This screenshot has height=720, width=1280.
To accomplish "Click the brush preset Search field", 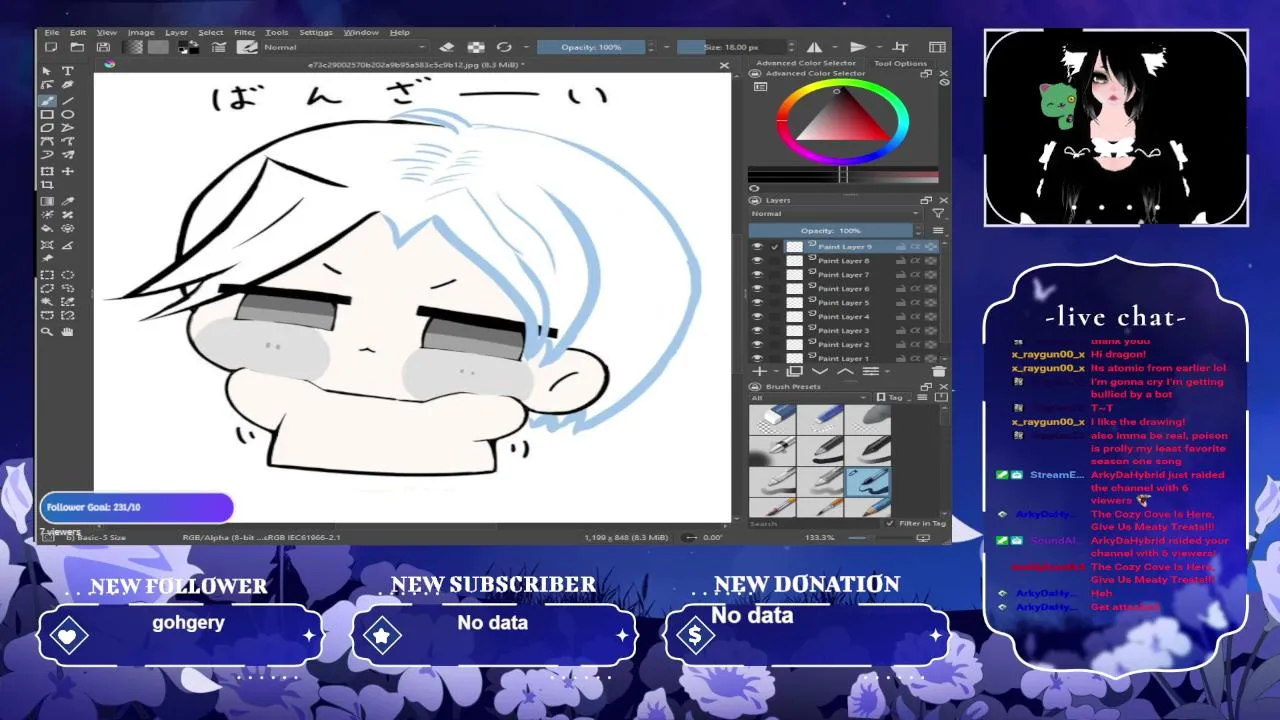I will (815, 523).
